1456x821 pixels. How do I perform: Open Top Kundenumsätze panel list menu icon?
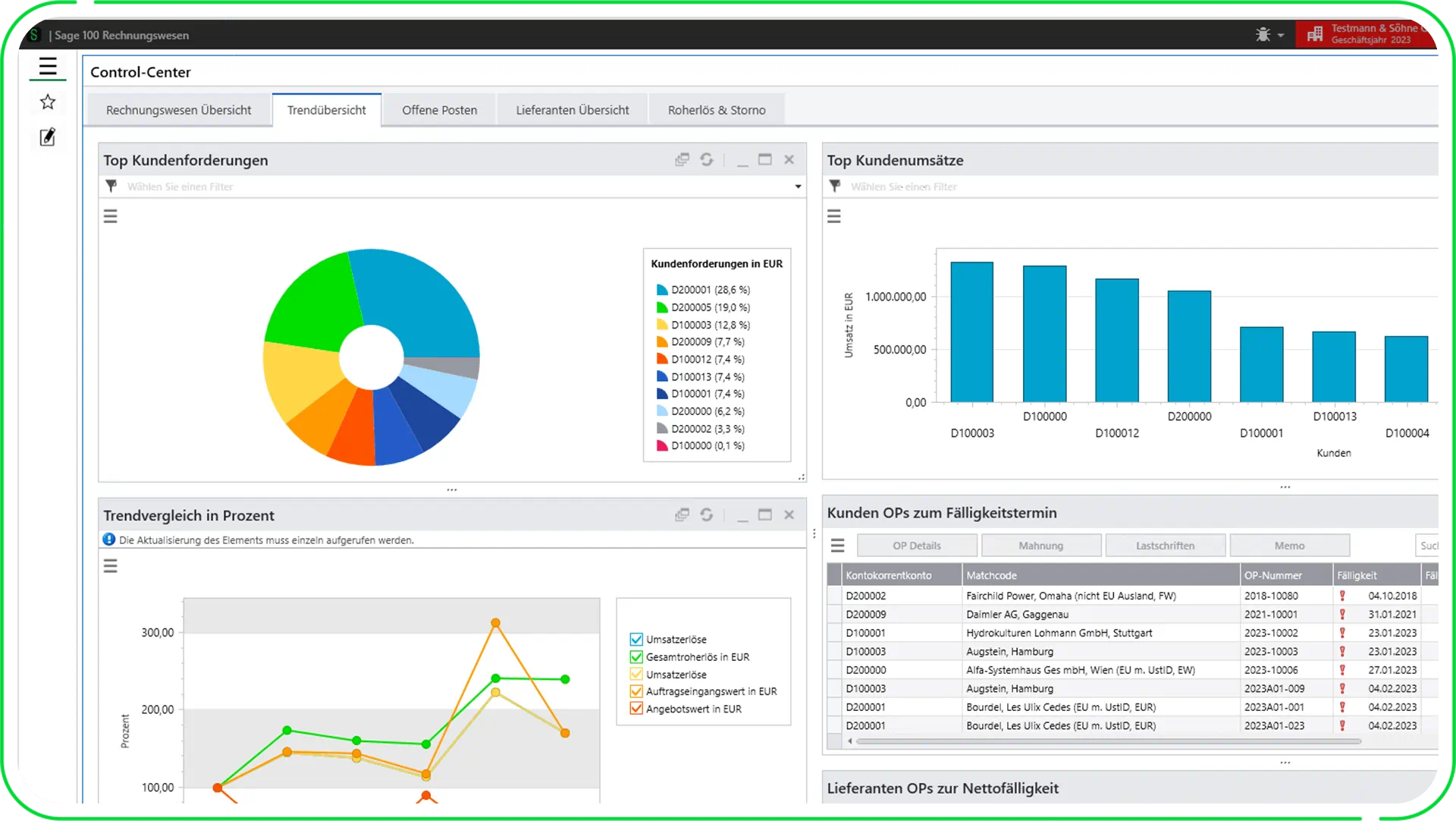click(834, 217)
